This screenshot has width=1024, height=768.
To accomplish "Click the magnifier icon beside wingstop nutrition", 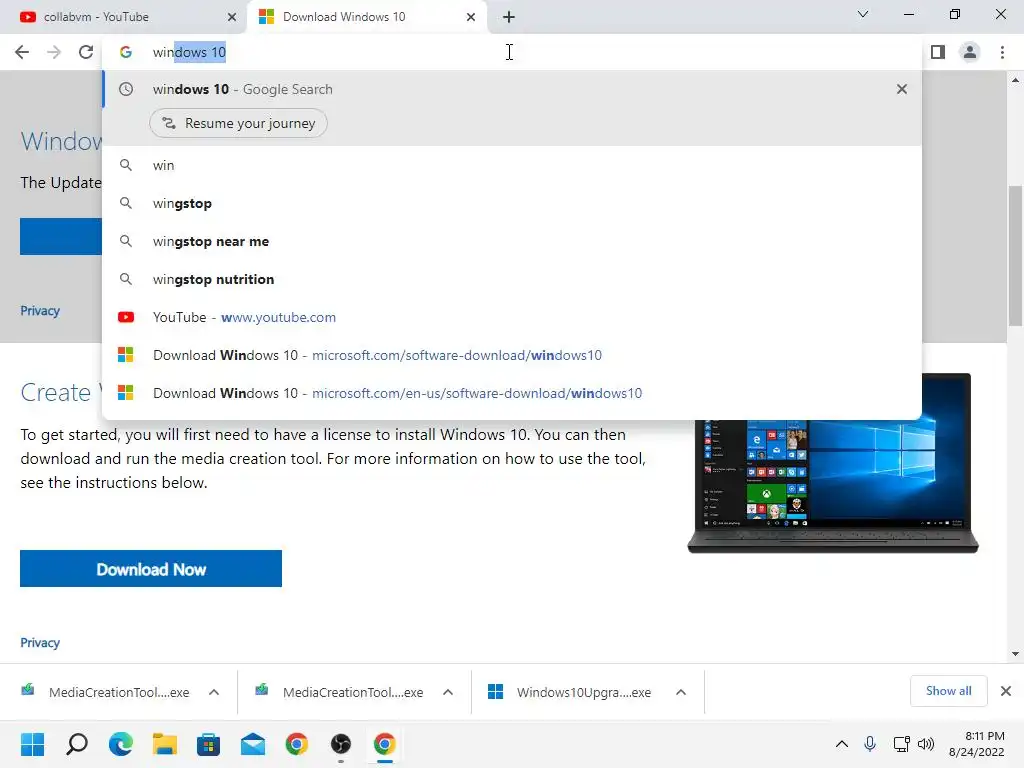I will pyautogui.click(x=126, y=279).
